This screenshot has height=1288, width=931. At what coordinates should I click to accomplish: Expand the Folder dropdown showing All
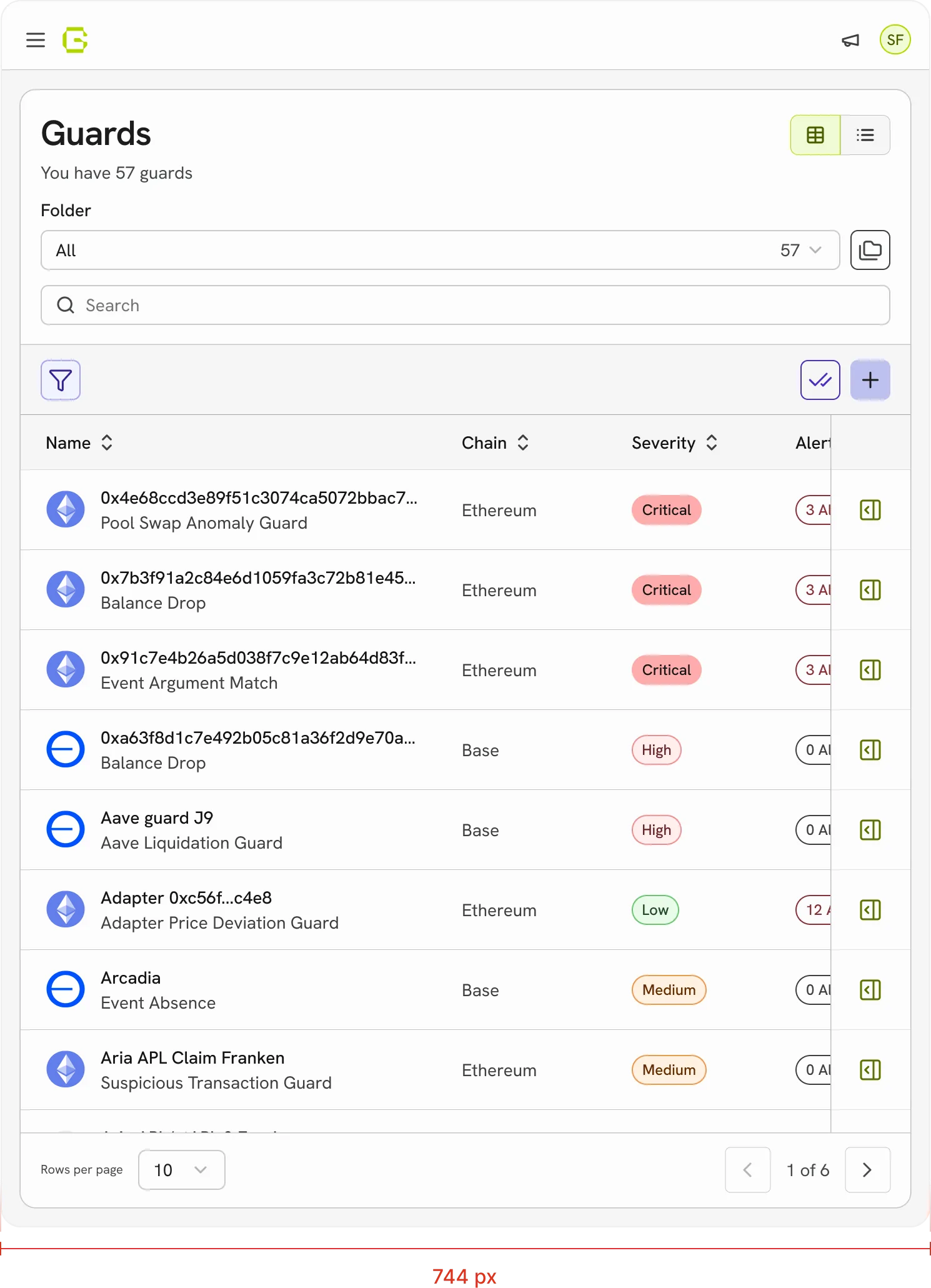click(440, 250)
